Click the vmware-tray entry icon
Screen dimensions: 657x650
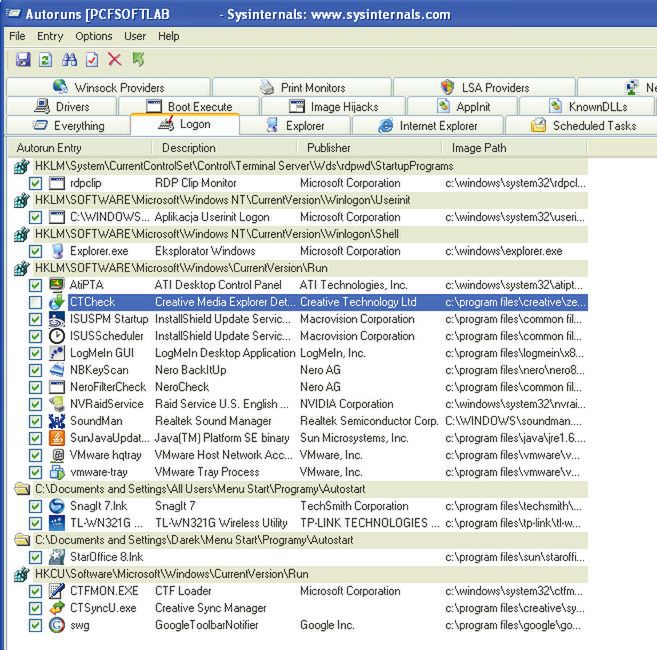[x=57, y=472]
